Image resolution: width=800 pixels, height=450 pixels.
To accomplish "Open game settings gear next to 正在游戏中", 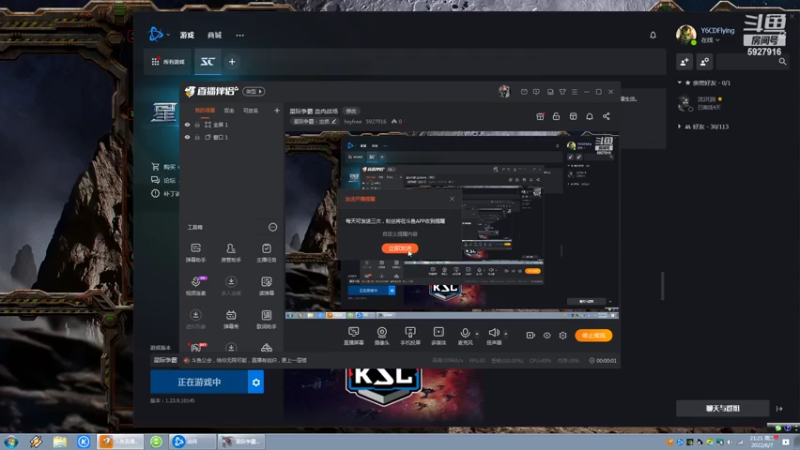I will tap(256, 382).
